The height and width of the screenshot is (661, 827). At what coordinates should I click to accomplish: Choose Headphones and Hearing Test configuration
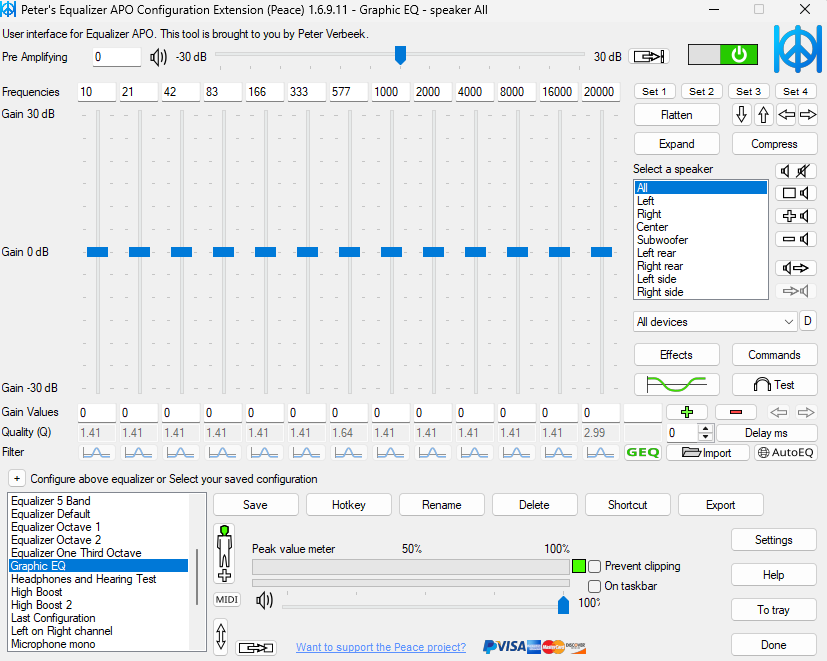click(x=99, y=579)
